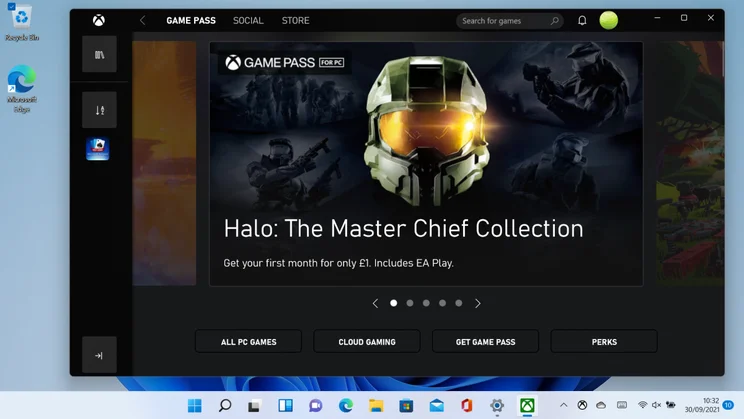Image resolution: width=744 pixels, height=419 pixels.
Task: Select the second carousel dot
Action: coord(410,303)
